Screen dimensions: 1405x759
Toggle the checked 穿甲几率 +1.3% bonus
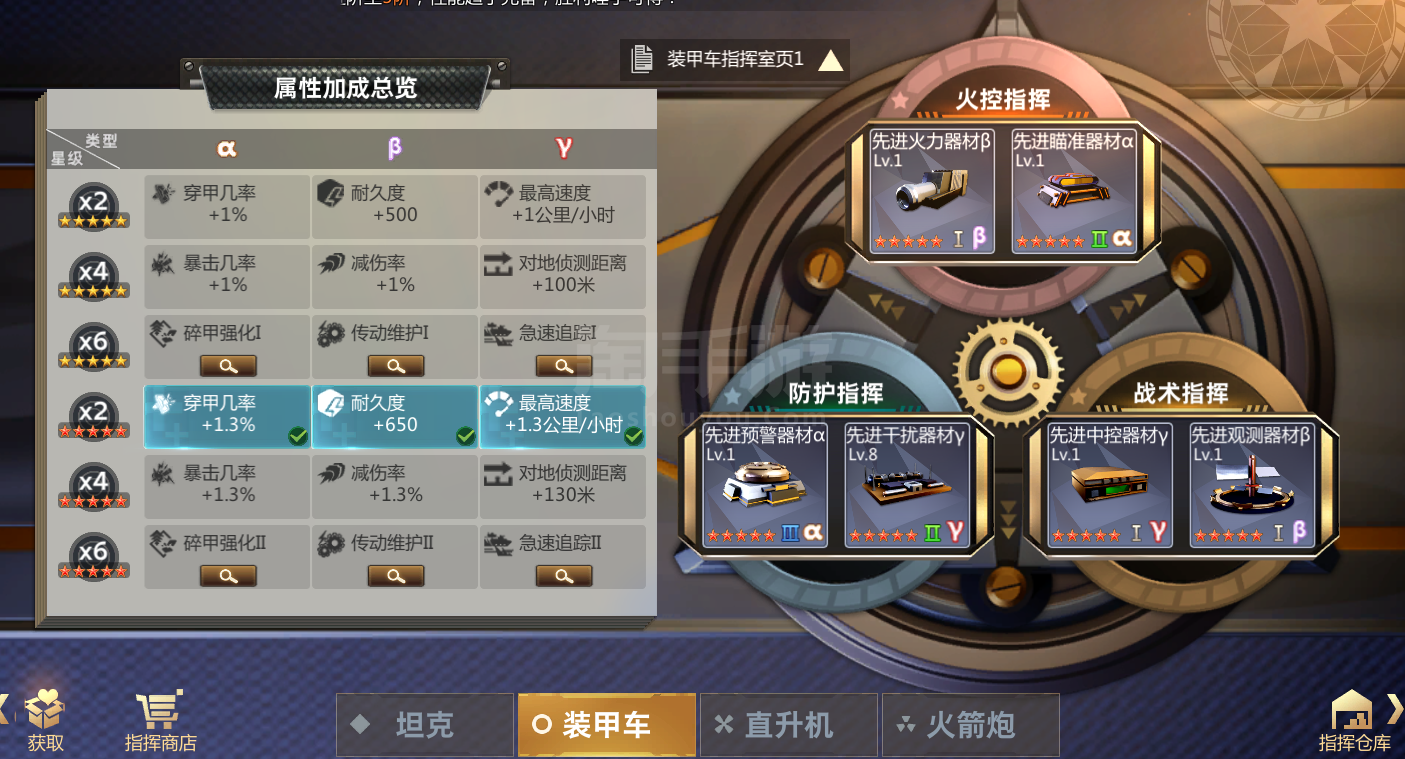[x=227, y=417]
